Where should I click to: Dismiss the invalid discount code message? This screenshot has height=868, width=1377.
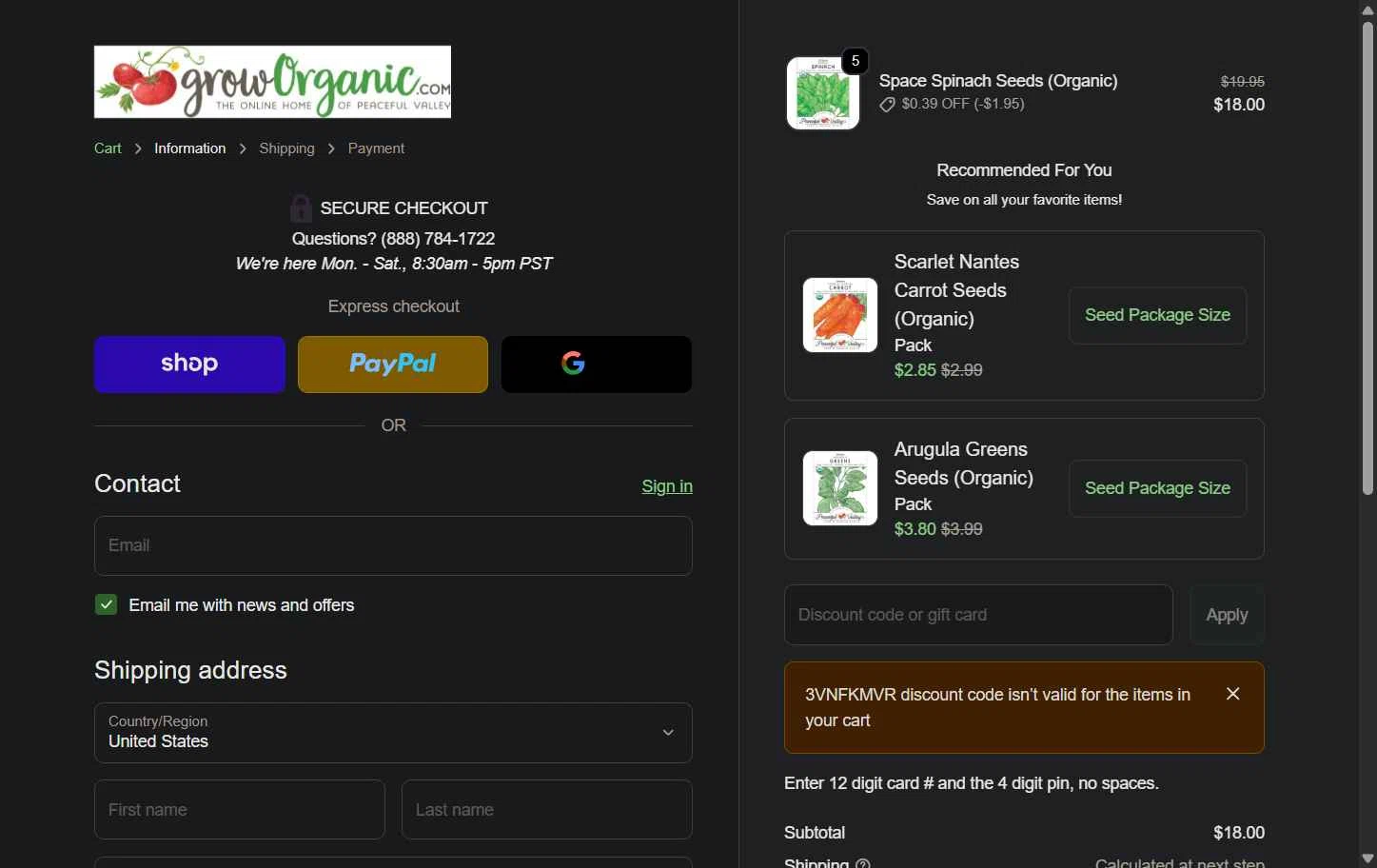[1232, 694]
